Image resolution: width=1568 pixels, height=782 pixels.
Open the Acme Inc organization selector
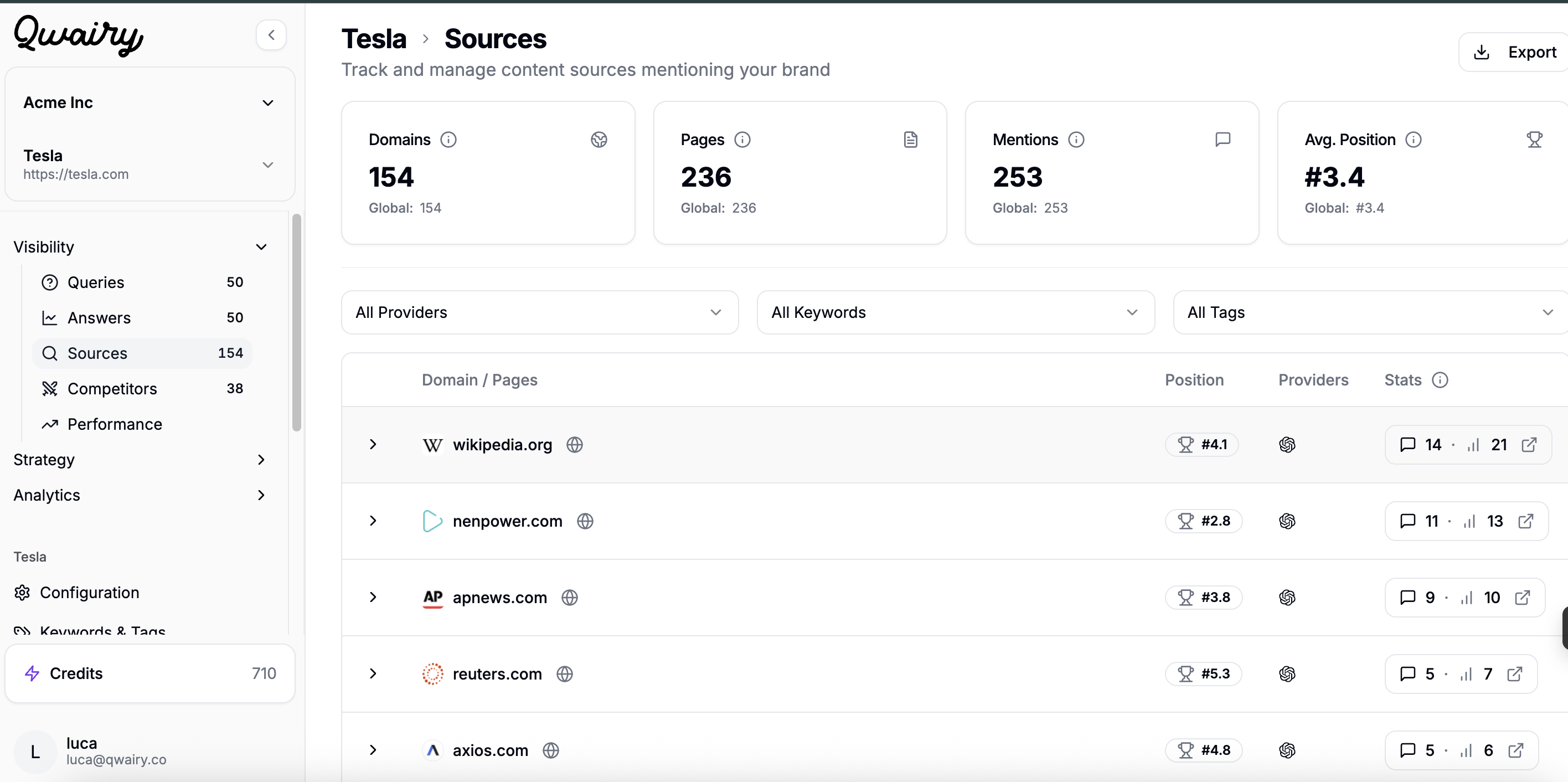click(149, 102)
